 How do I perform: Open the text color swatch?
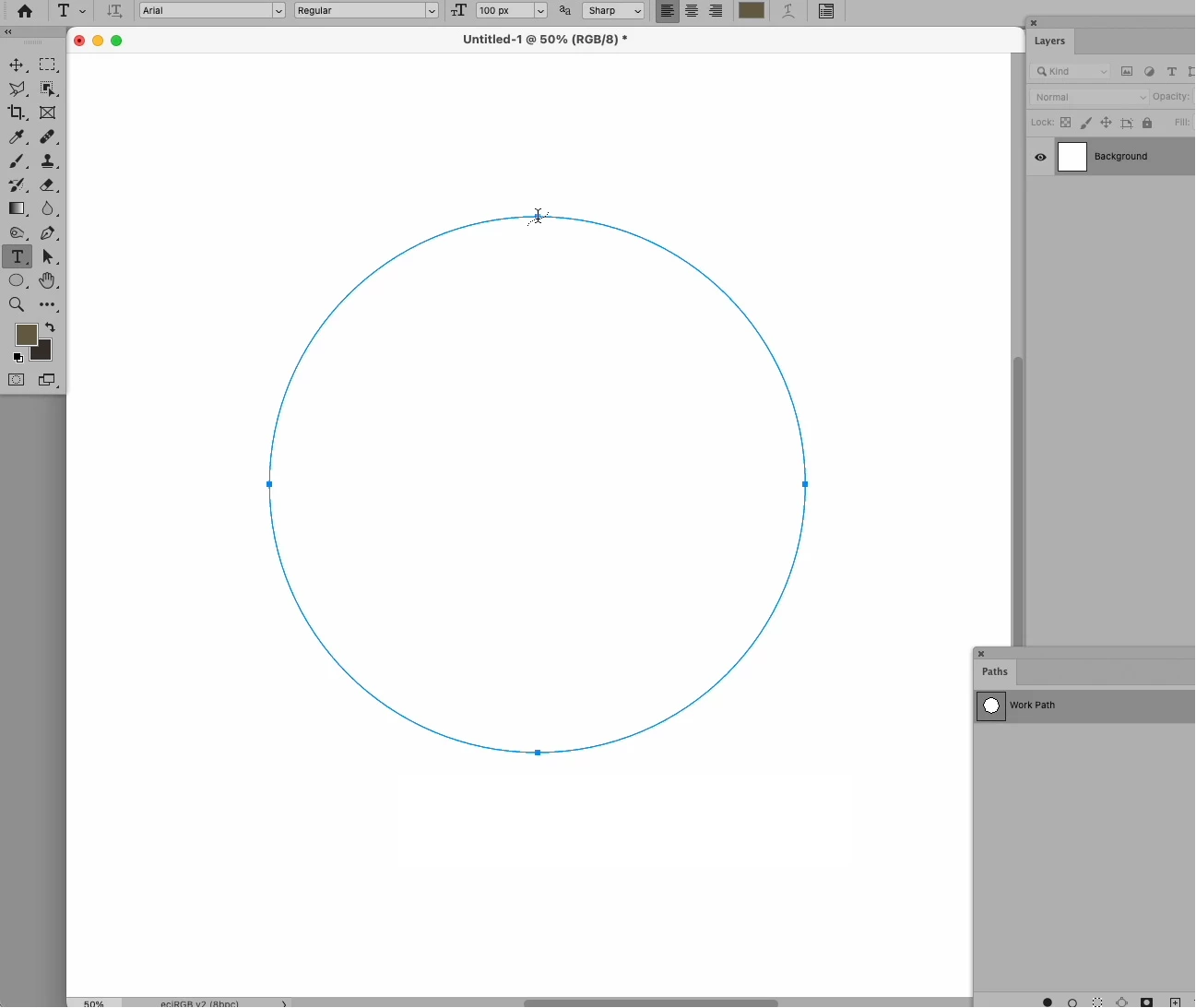[752, 11]
